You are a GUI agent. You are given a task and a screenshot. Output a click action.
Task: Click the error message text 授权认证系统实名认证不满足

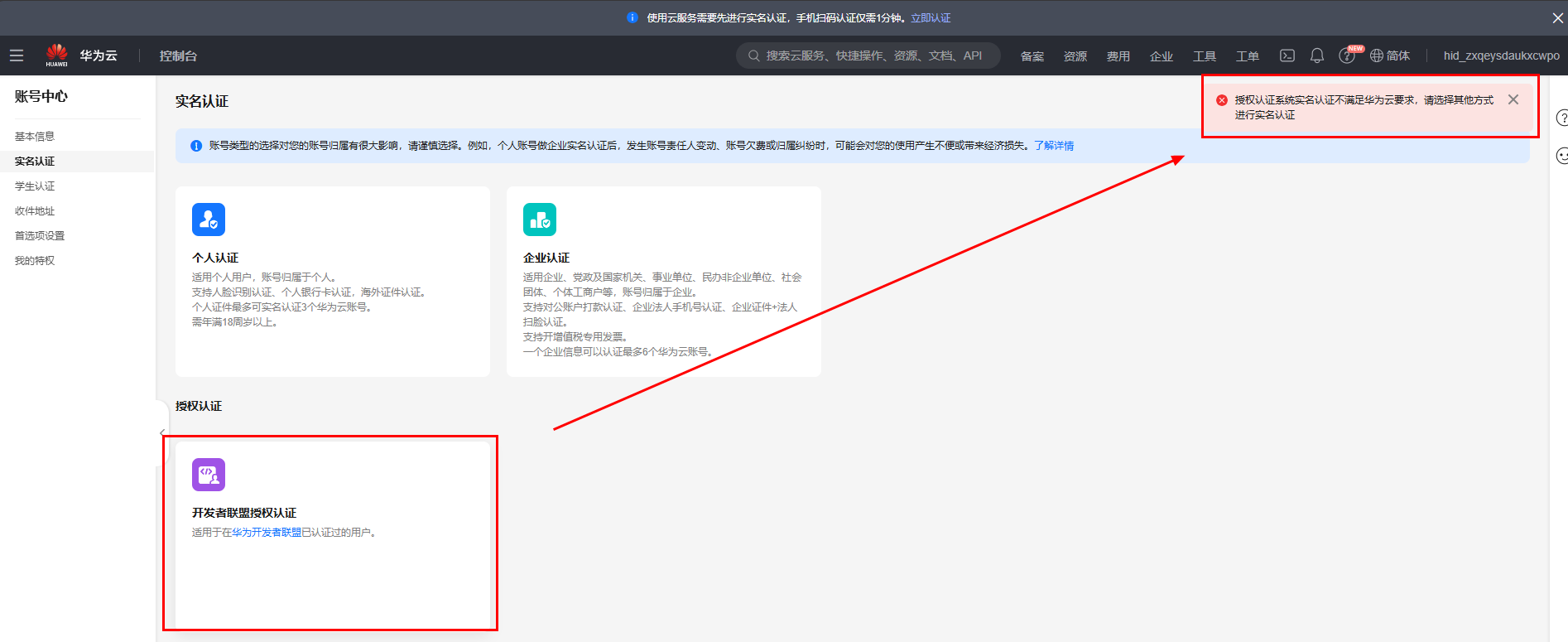tap(1364, 107)
